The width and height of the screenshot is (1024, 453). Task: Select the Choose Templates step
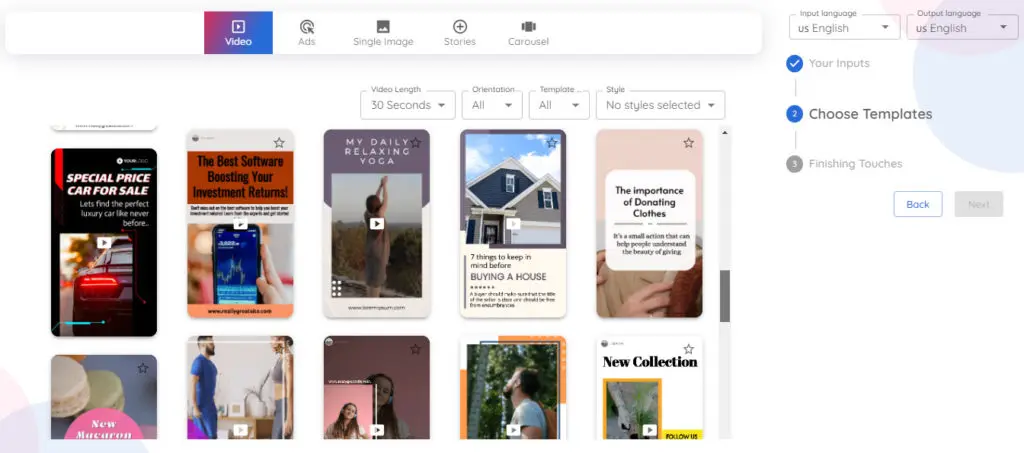(870, 114)
